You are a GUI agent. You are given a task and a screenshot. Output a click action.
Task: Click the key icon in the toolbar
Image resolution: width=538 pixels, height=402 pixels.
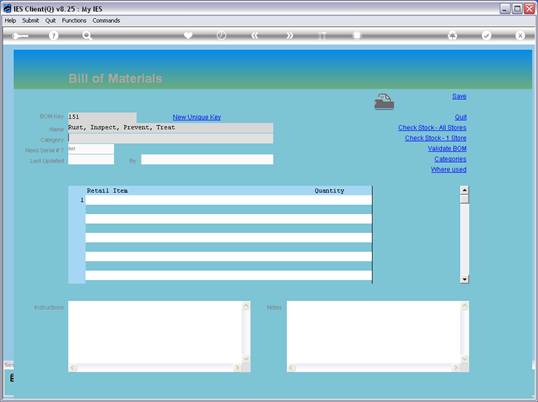pyautogui.click(x=20, y=36)
